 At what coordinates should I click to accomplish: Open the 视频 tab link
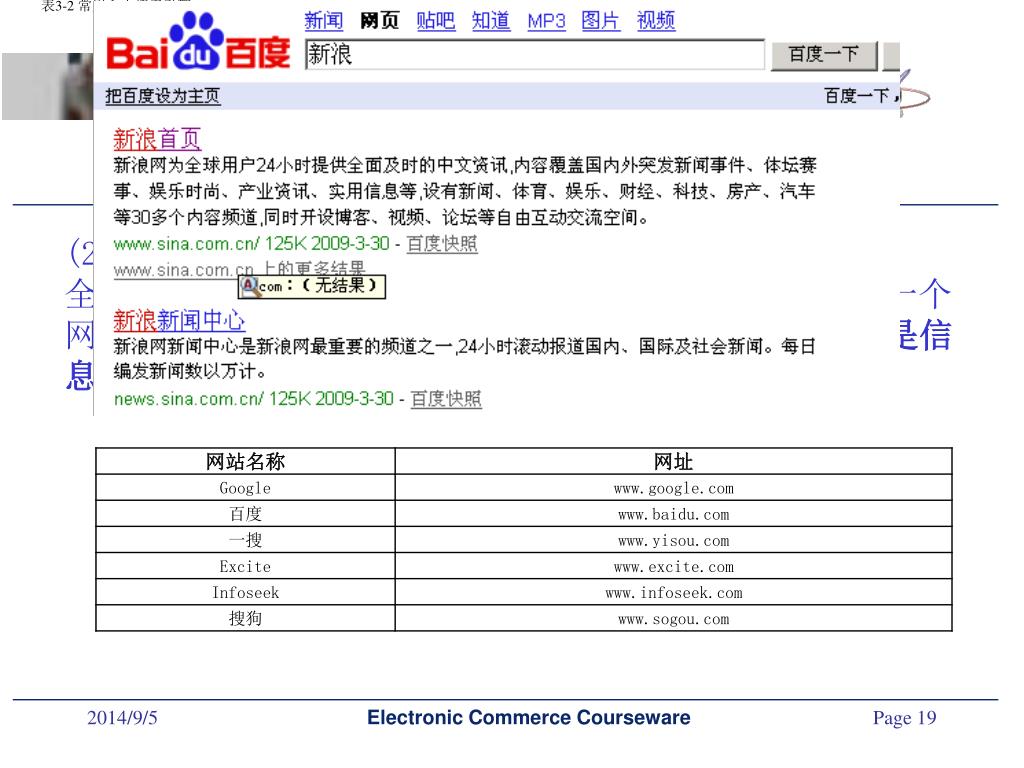coord(656,21)
